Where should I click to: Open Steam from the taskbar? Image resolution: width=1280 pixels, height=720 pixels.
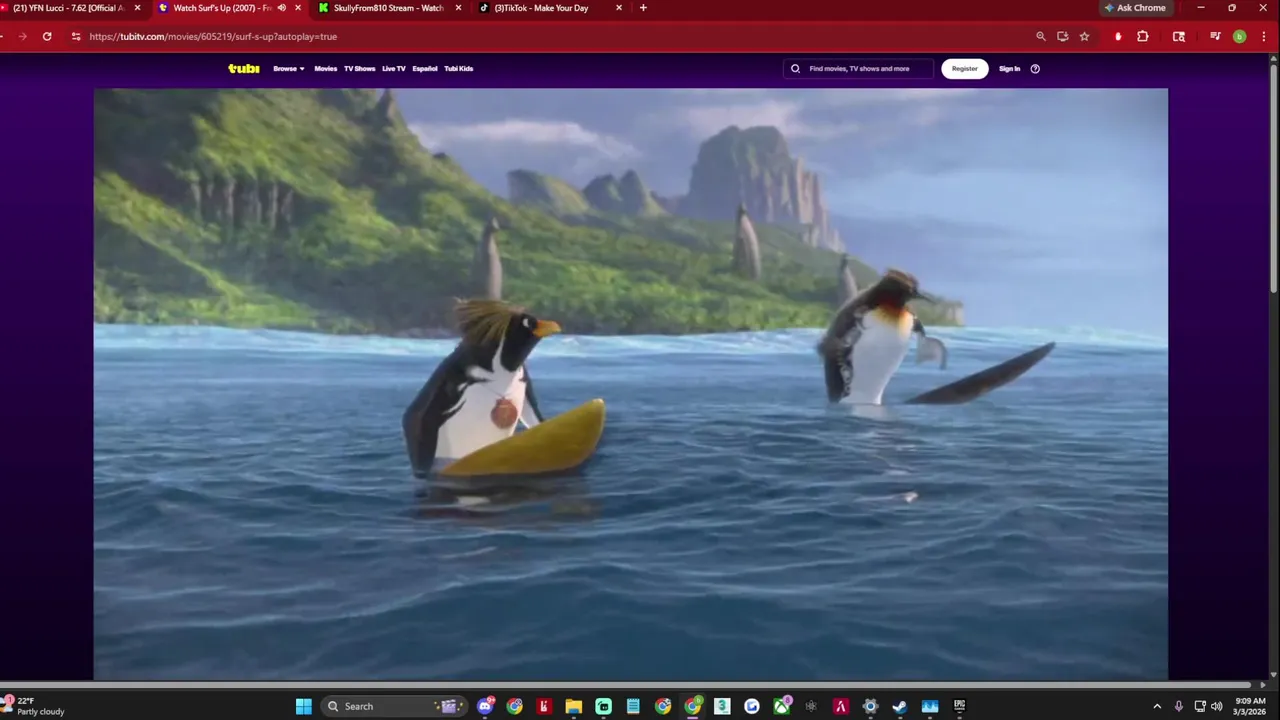900,706
